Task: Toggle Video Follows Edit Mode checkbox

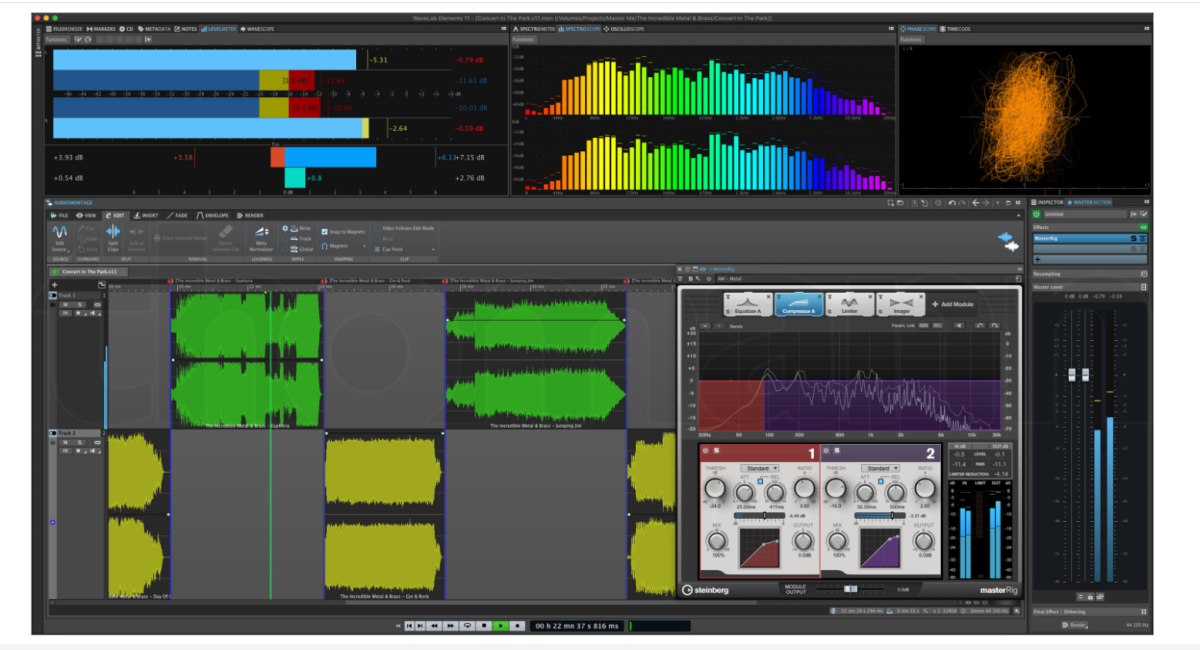Action: coord(377,228)
